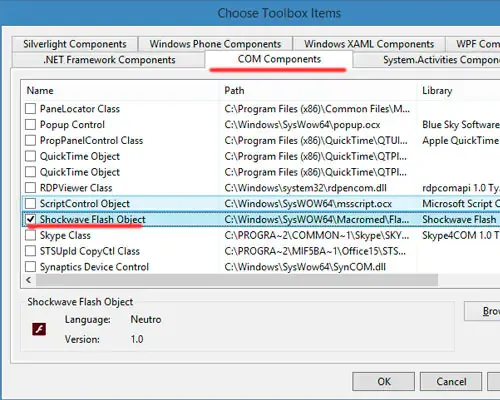The height and width of the screenshot is (400, 500).
Task: Click the Neutro language value
Action: pyautogui.click(x=146, y=319)
